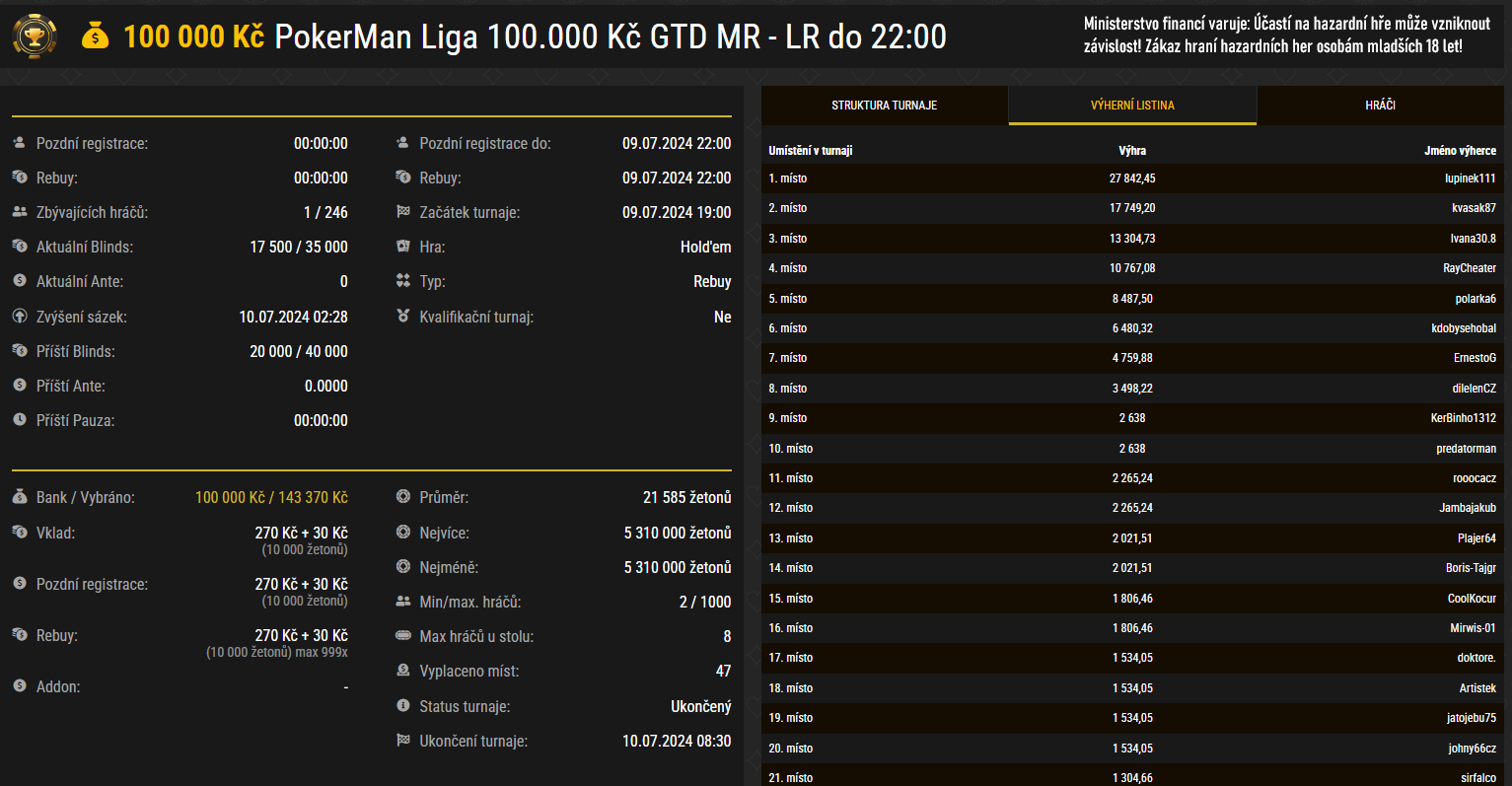Click the 100 000 Kč / 143 370 Kč bank value
This screenshot has width=1512, height=786.
(x=271, y=497)
